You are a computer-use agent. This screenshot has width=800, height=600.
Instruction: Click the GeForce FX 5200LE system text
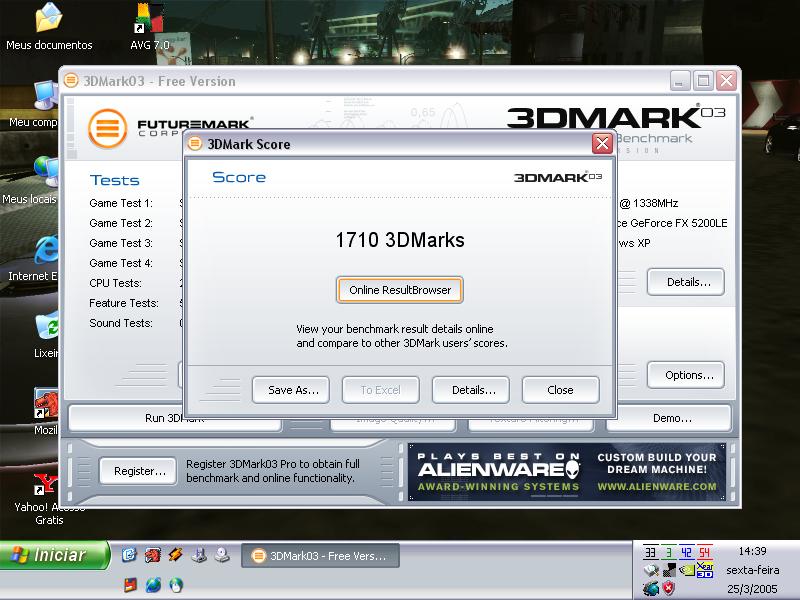pos(672,223)
